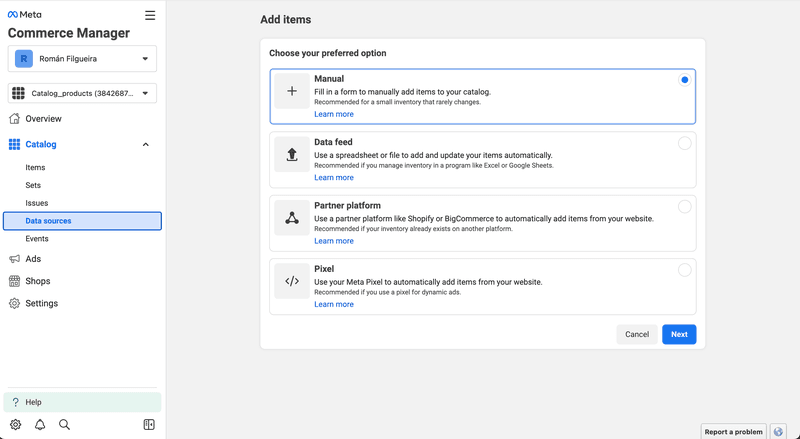This screenshot has height=439, width=800.
Task: Click the Help question mark icon
Action: click(15, 402)
